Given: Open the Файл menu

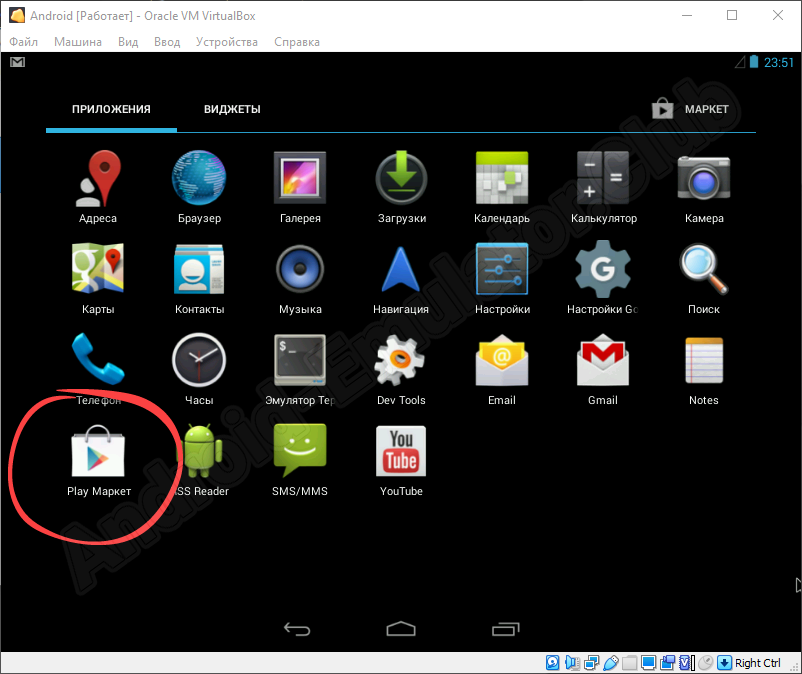Looking at the screenshot, I should pyautogui.click(x=24, y=42).
